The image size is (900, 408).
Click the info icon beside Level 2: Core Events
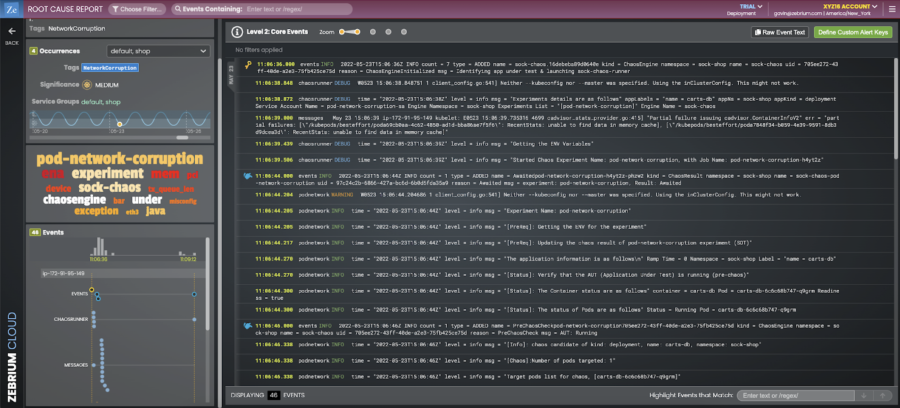tap(236, 32)
